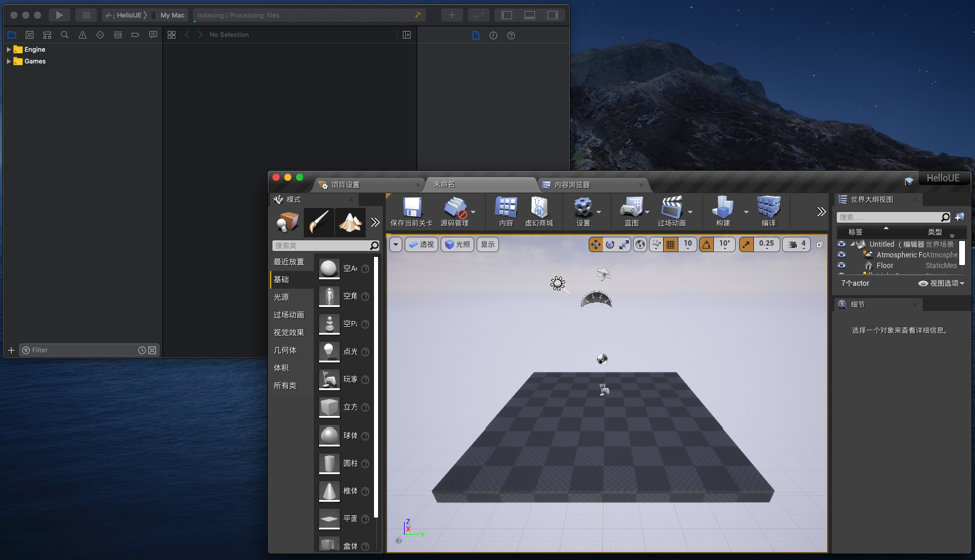
Task: Open Cinematics (过场动画) clapperboard icon
Action: point(672,207)
